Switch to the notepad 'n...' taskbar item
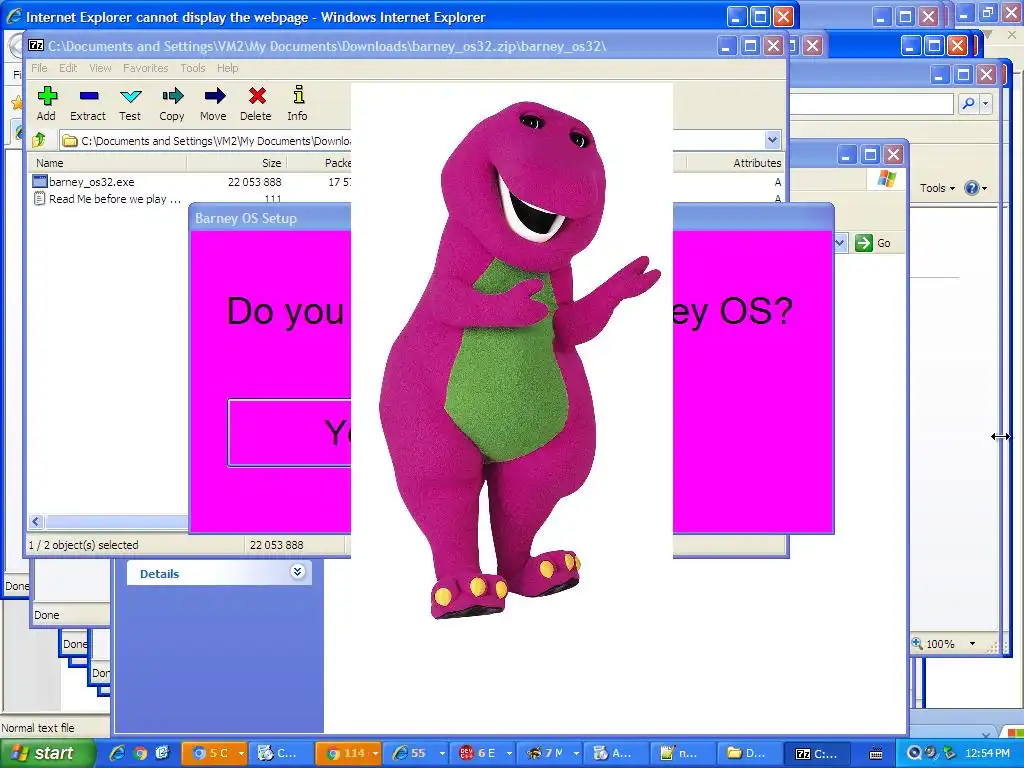The height and width of the screenshot is (768, 1024). tap(684, 753)
